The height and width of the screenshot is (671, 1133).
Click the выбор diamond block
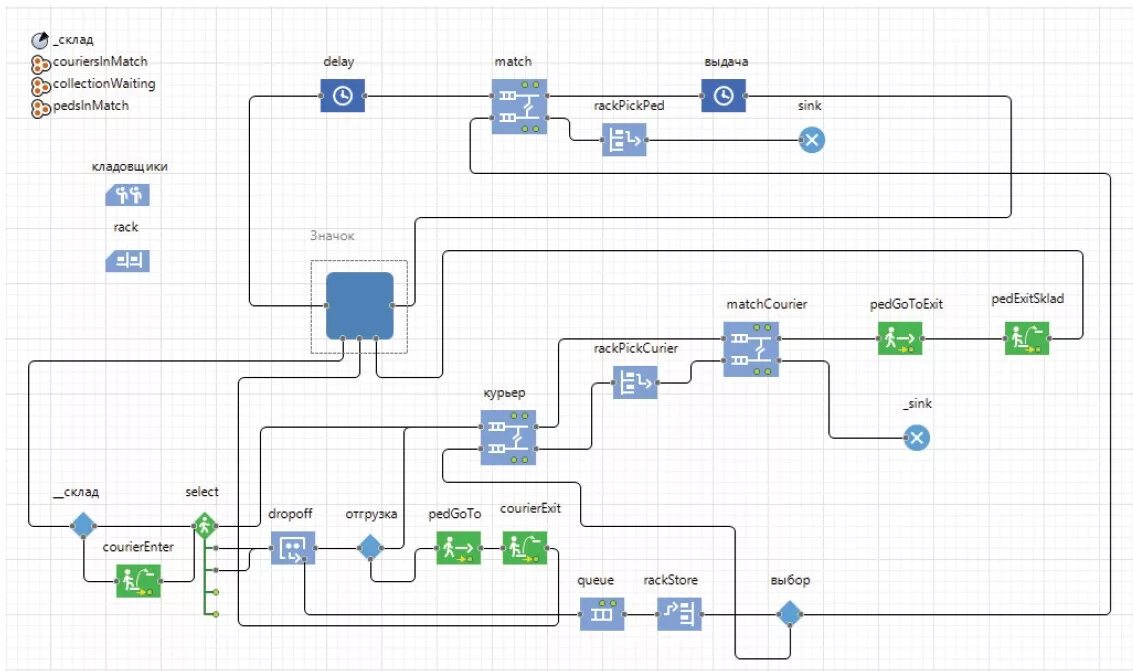[790, 614]
